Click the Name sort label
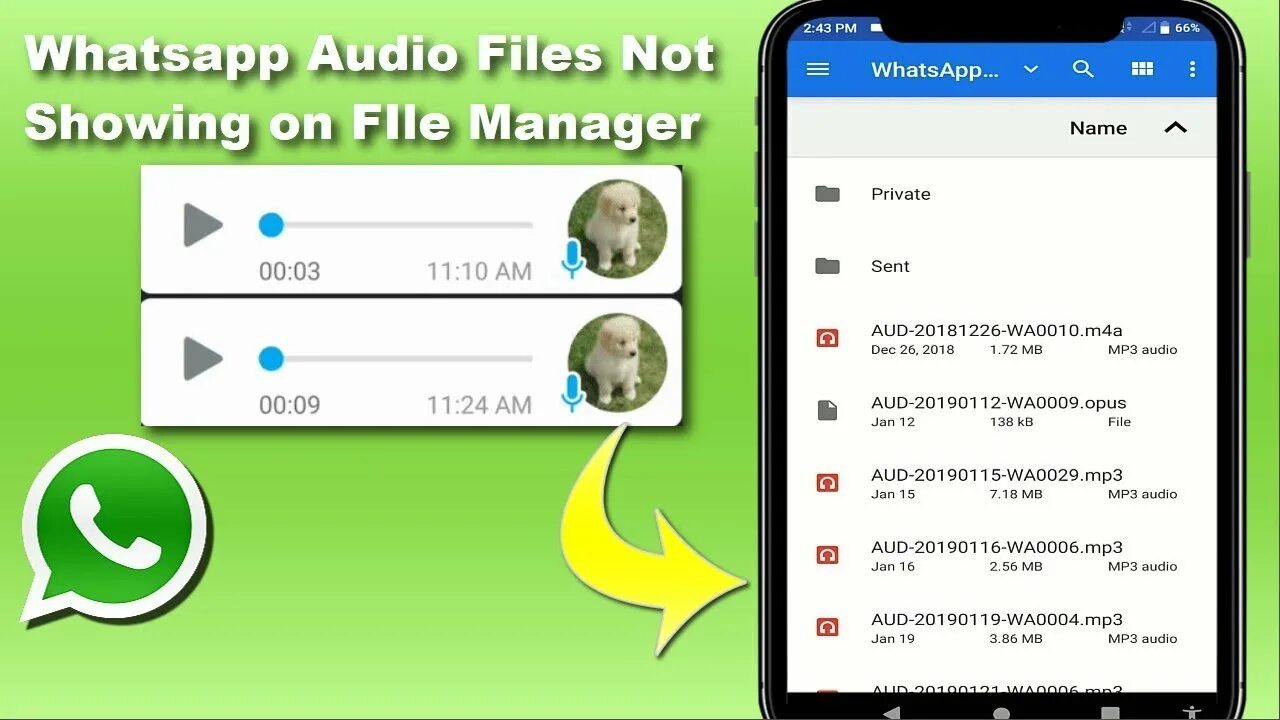This screenshot has height=720, width=1280. (x=1098, y=128)
